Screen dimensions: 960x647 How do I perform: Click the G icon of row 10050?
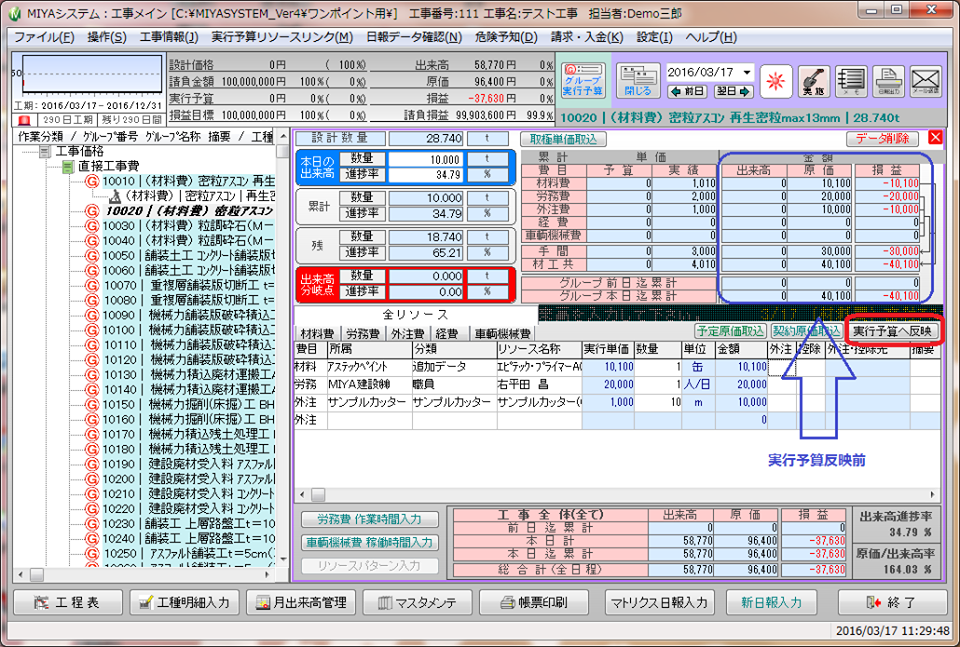tap(91, 255)
